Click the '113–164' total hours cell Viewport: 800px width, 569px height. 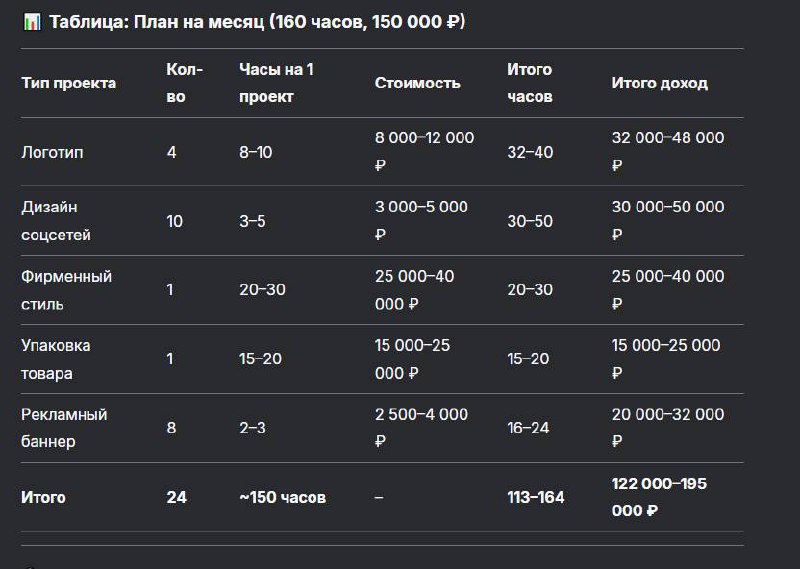[535, 497]
